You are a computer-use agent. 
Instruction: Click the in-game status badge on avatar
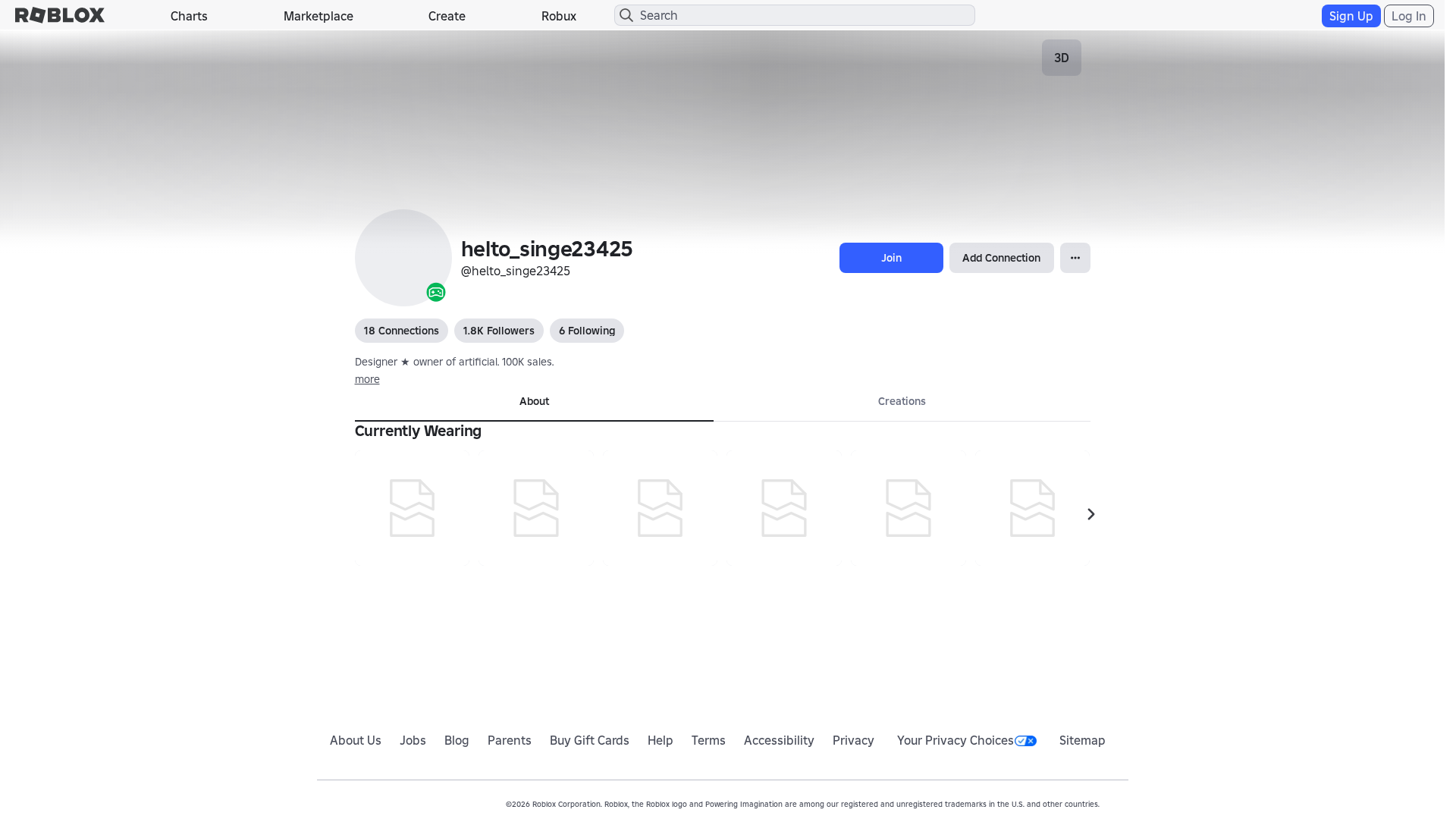pyautogui.click(x=436, y=292)
